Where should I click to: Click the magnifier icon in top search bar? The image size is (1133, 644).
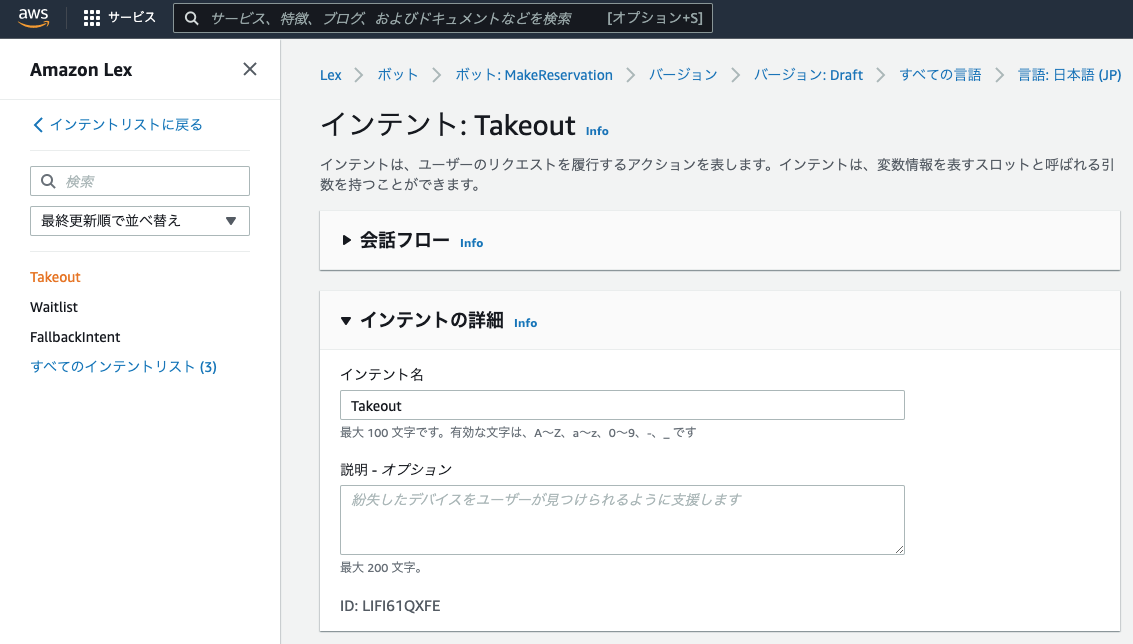point(191,18)
